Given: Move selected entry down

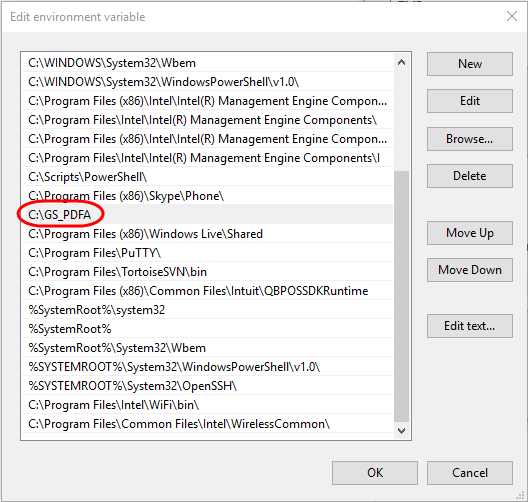Looking at the screenshot, I should 470,270.
